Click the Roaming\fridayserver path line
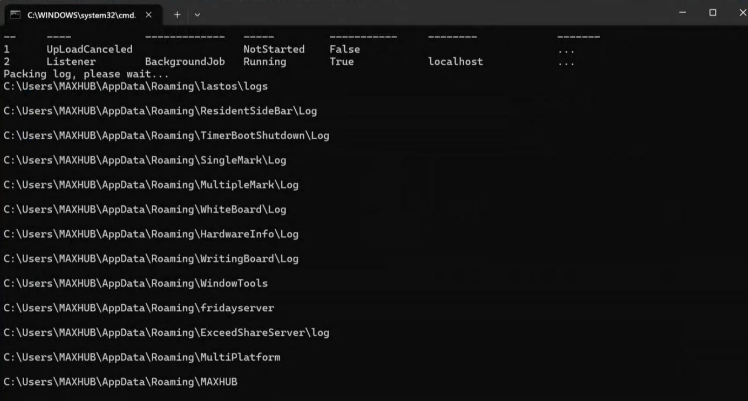Viewport: 748px width, 401px height. pos(138,307)
